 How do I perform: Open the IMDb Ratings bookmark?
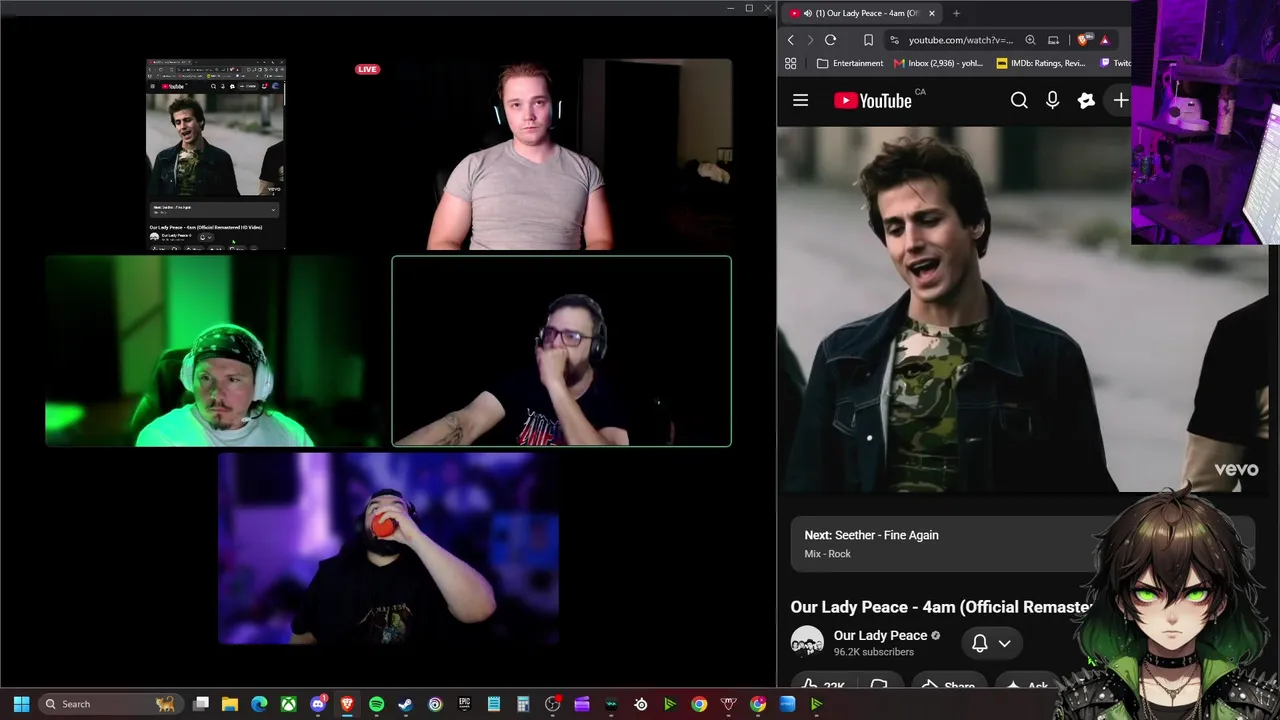tap(1041, 63)
